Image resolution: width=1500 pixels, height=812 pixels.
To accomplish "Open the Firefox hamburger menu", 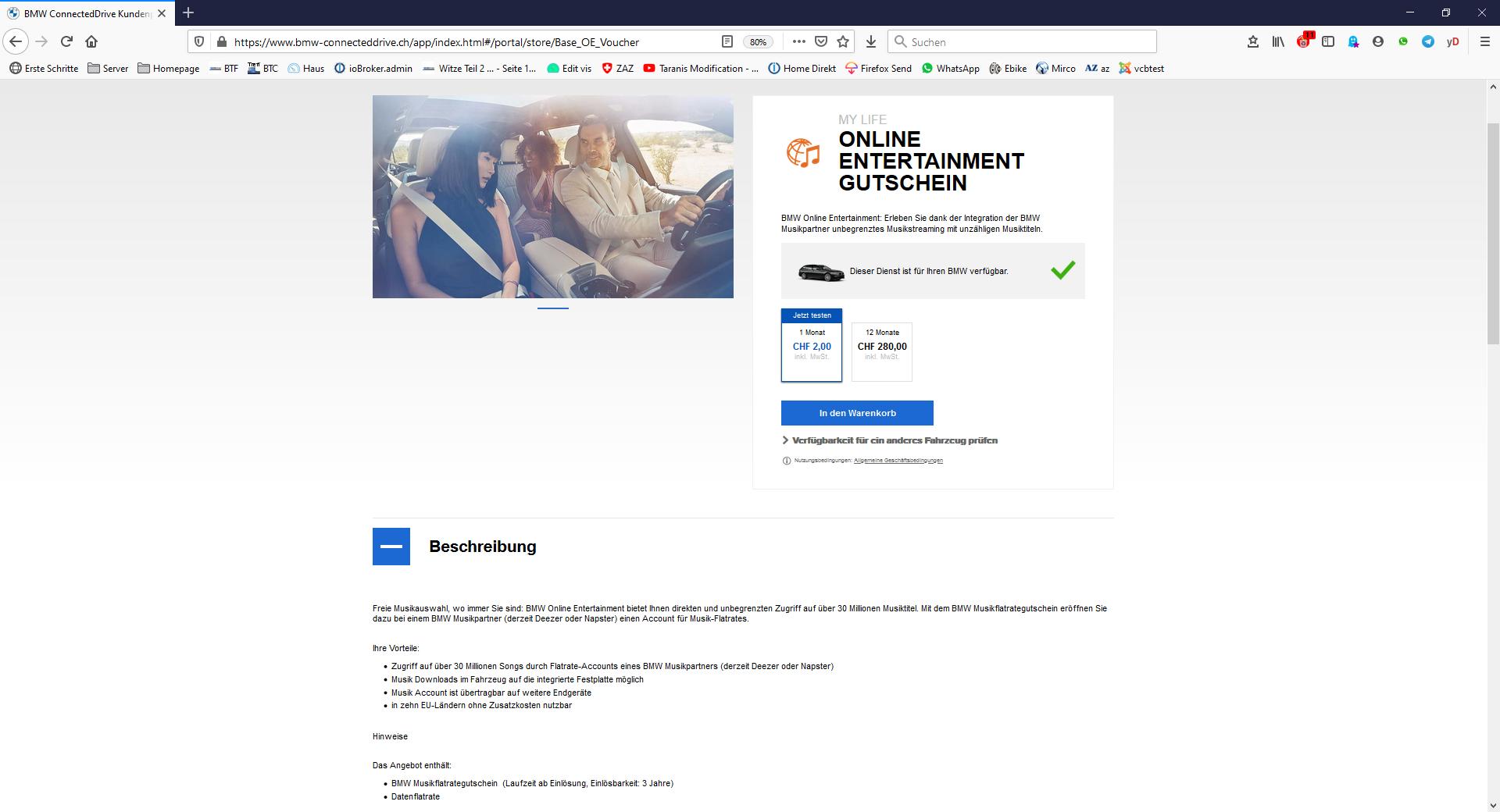I will [x=1485, y=41].
